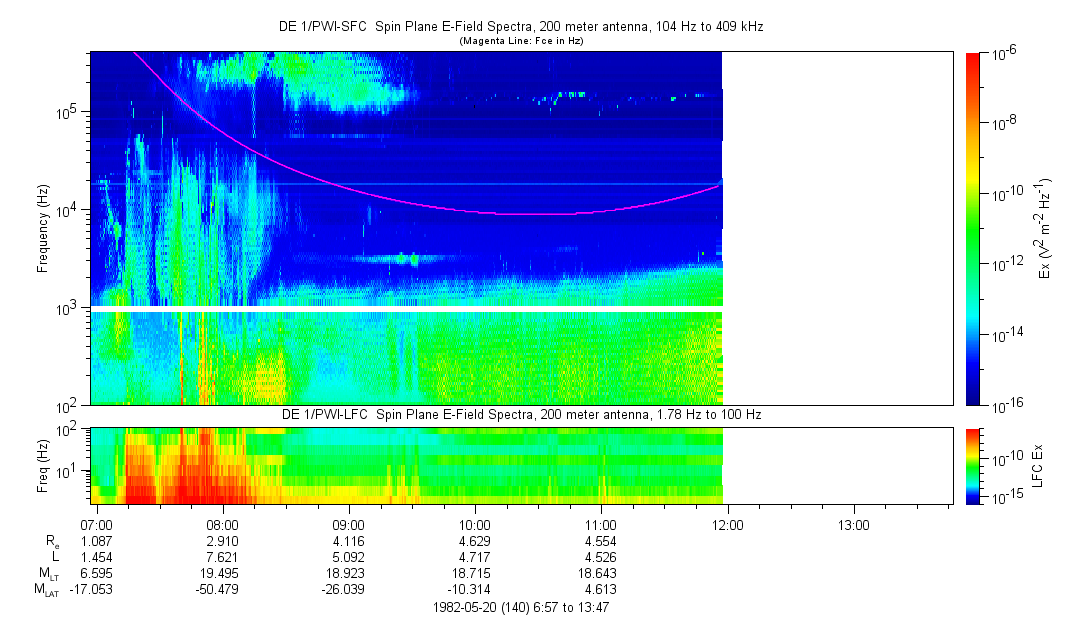Select the 10:00 time tick label
1083x620 pixels.
pos(475,524)
